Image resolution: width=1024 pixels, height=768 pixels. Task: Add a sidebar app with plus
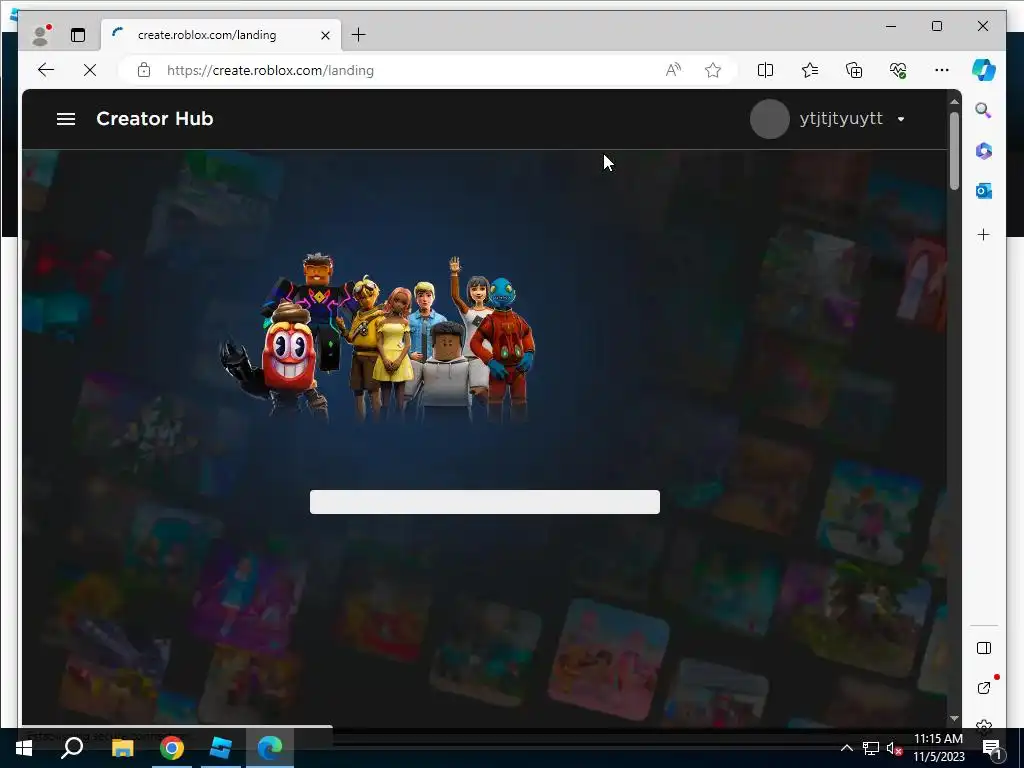pyautogui.click(x=984, y=234)
